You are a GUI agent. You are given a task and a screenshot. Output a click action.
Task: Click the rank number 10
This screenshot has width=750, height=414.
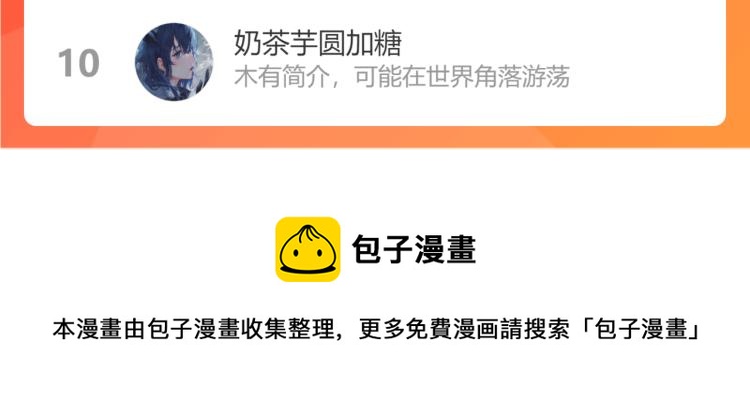click(78, 63)
